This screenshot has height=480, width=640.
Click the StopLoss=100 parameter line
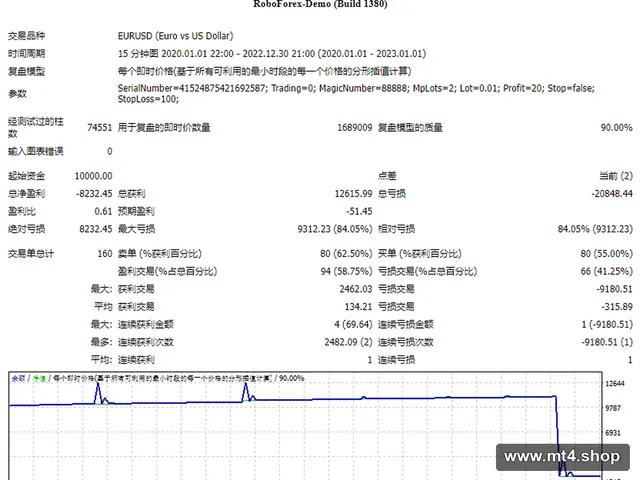[148, 99]
